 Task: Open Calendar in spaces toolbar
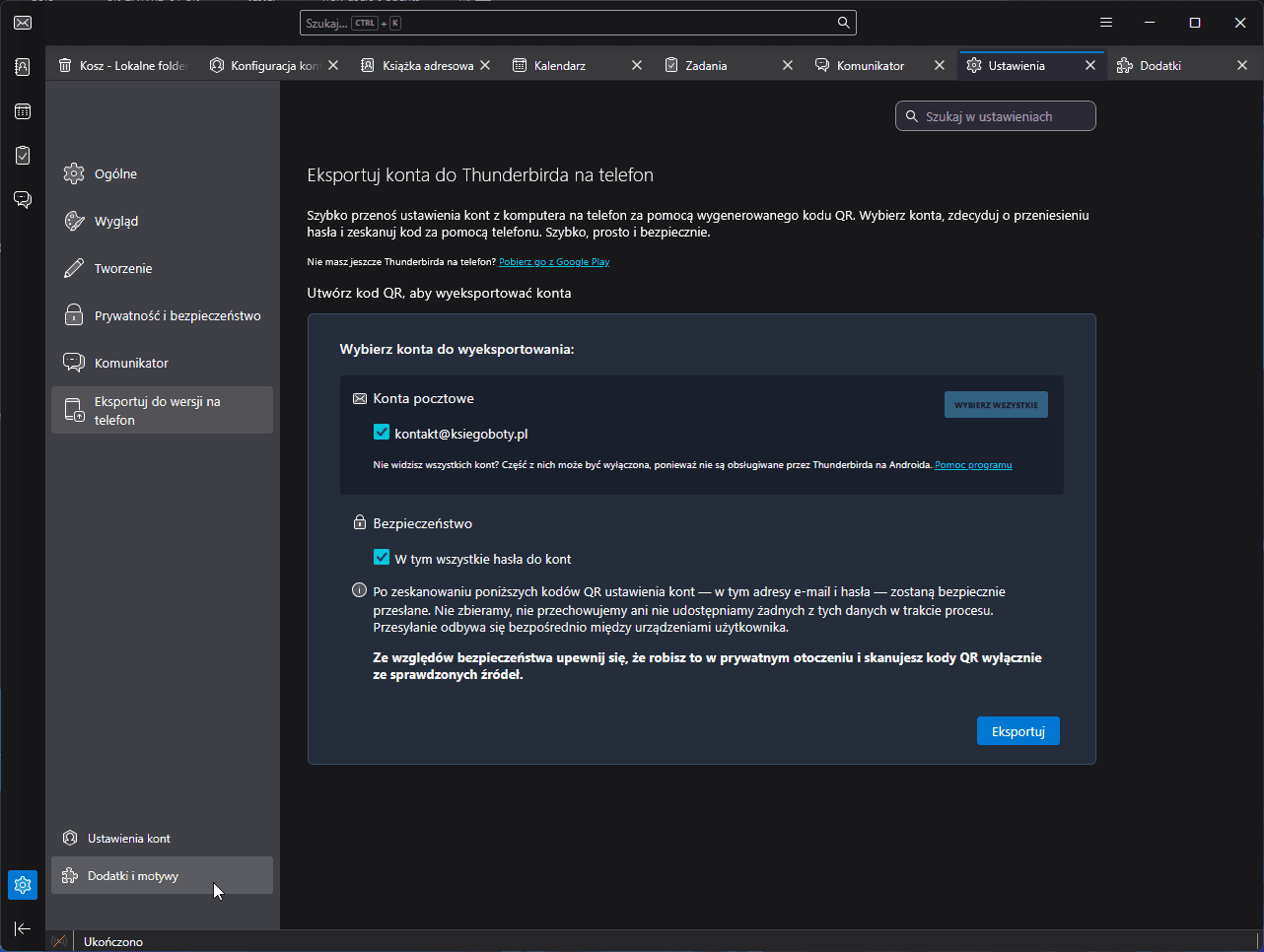[23, 111]
